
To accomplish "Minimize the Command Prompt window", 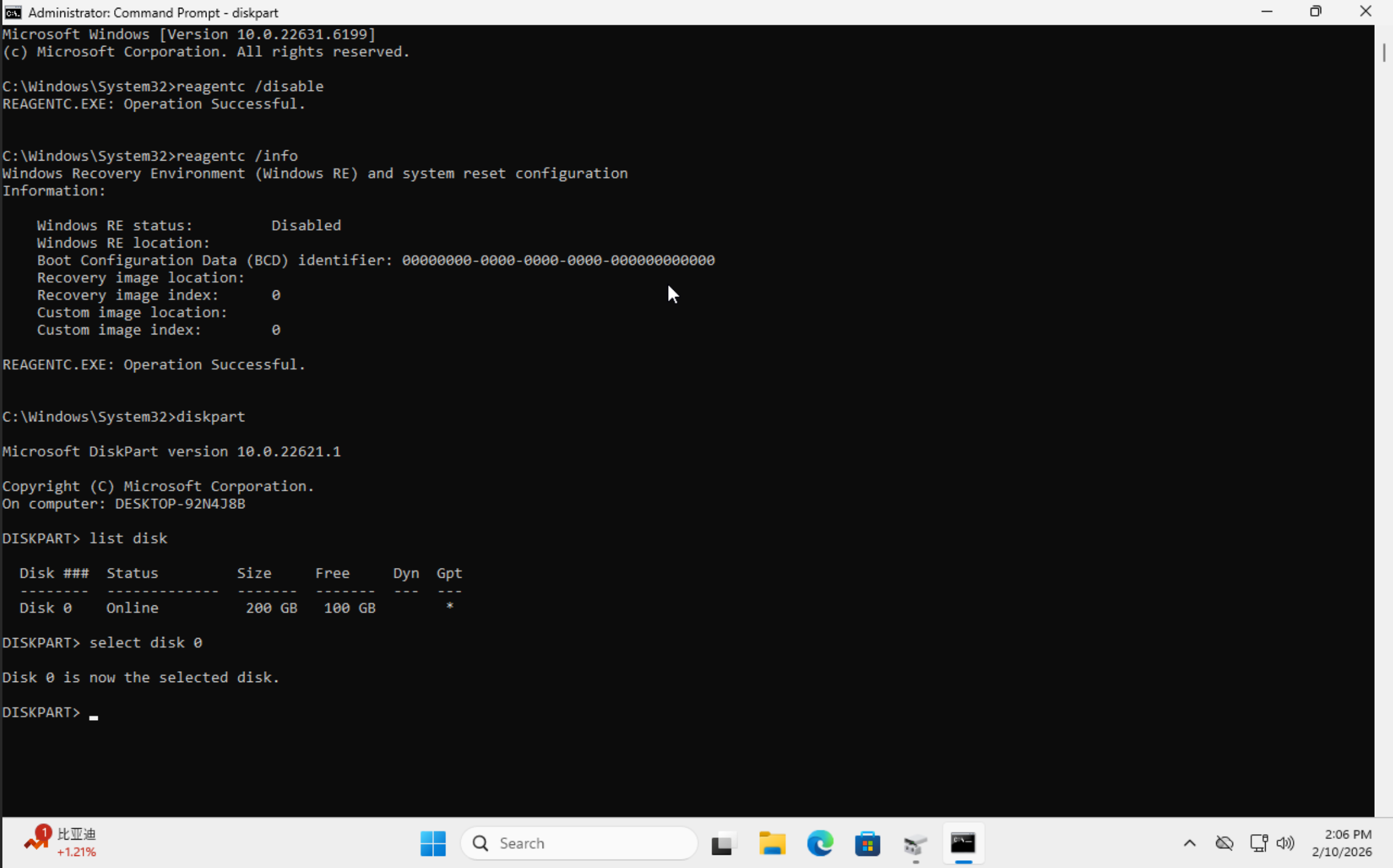I will click(x=1266, y=12).
